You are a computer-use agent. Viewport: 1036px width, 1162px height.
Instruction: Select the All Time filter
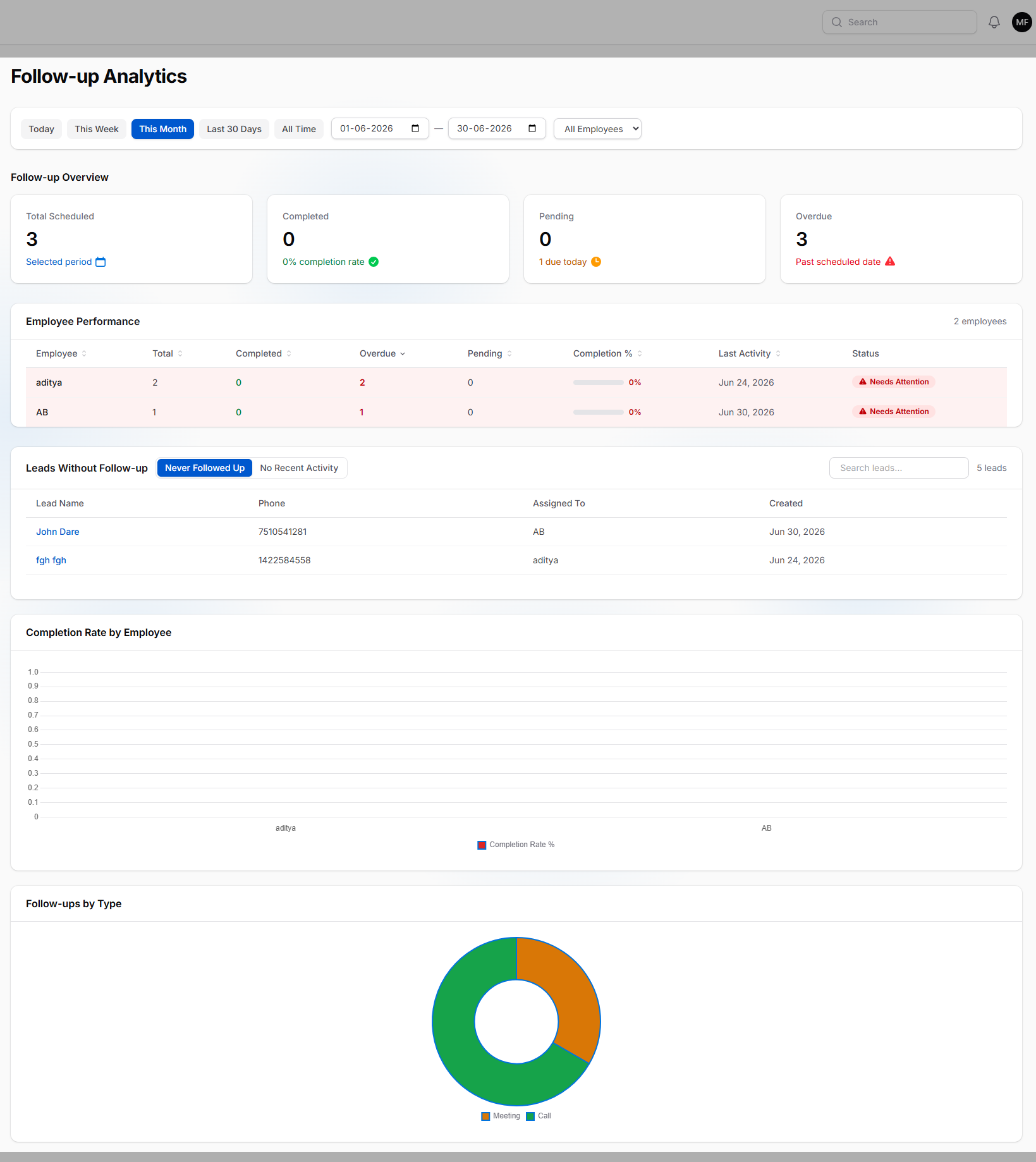point(299,129)
